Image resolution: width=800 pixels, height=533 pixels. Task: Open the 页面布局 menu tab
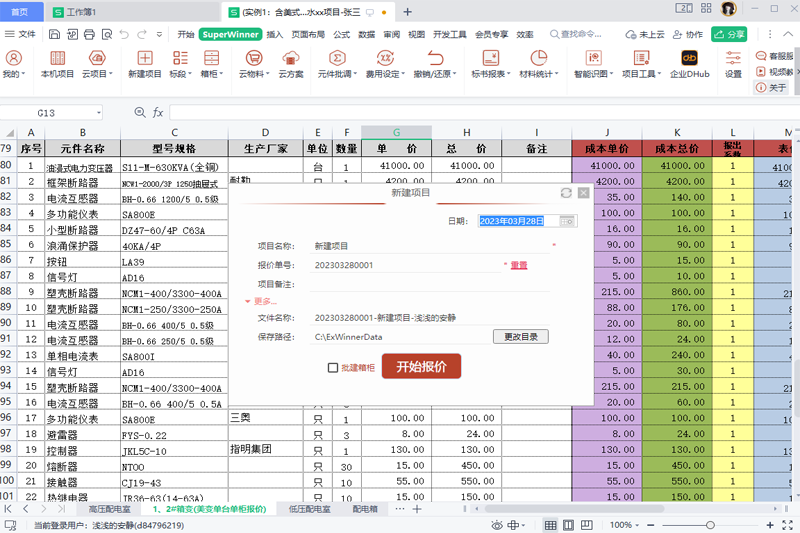(308, 34)
